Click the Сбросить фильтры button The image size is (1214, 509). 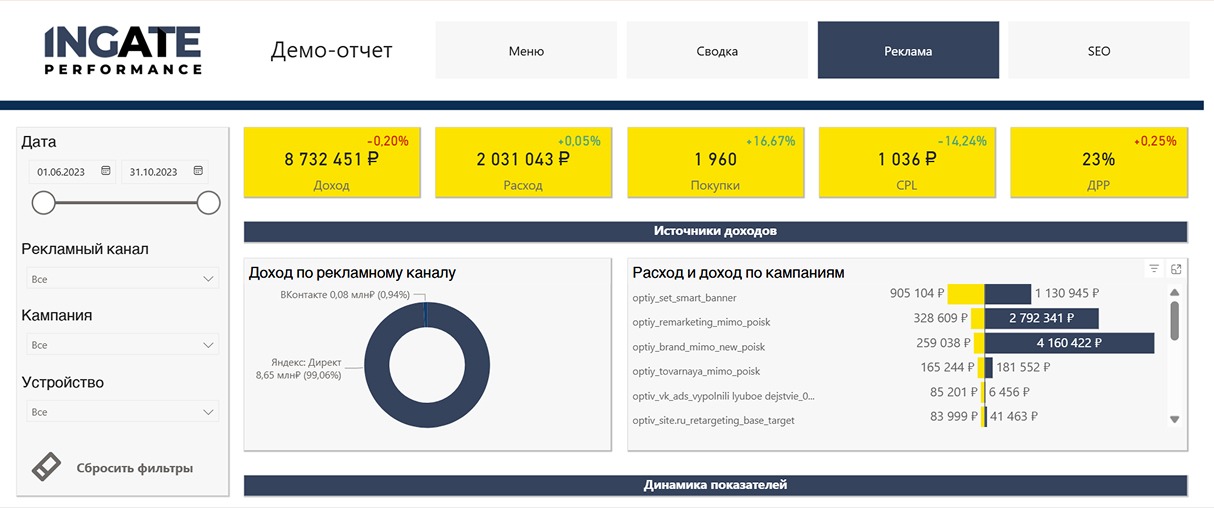click(x=134, y=468)
